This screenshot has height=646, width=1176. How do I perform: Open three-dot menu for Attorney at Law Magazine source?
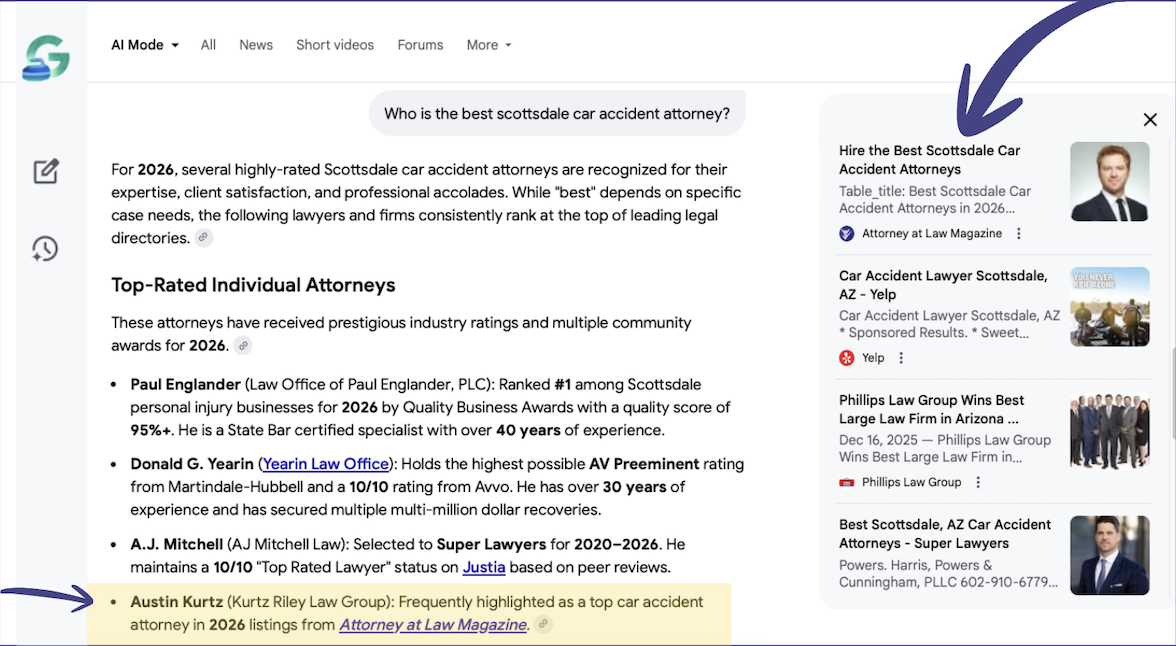(x=1018, y=233)
